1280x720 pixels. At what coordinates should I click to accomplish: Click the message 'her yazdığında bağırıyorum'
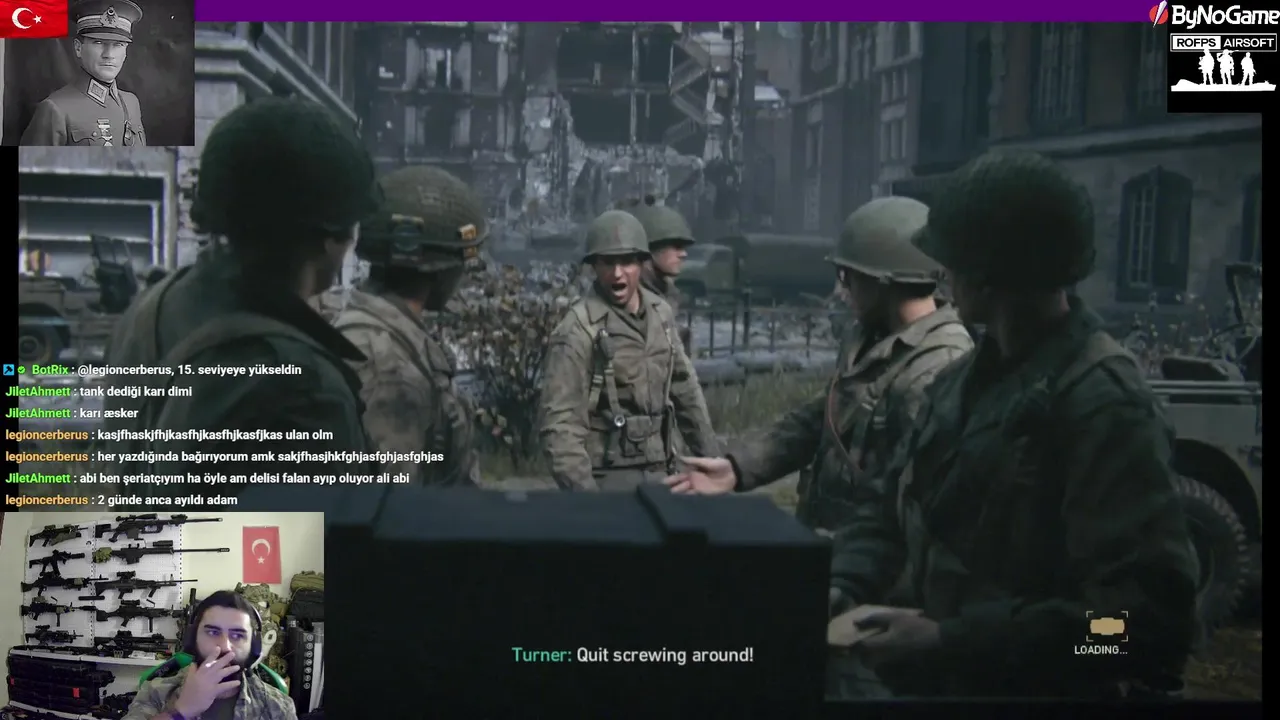270,457
